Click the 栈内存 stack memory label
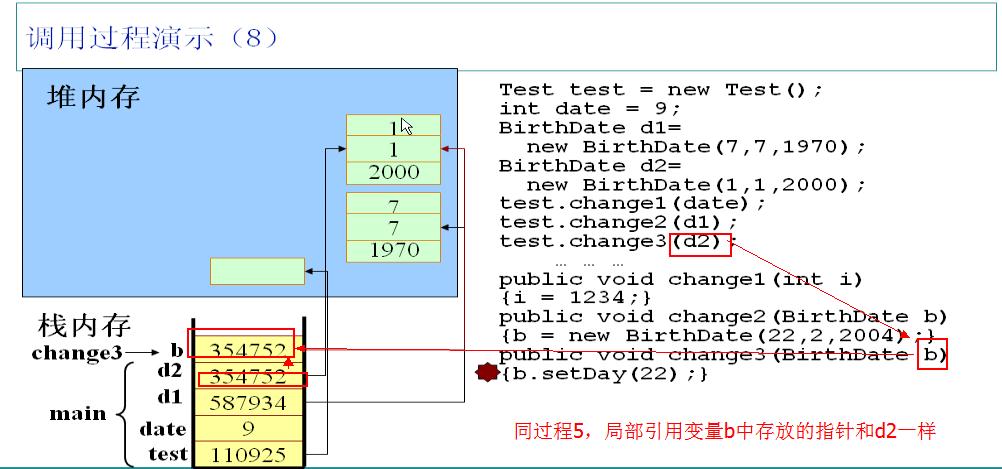The height and width of the screenshot is (469, 1002). [x=84, y=326]
